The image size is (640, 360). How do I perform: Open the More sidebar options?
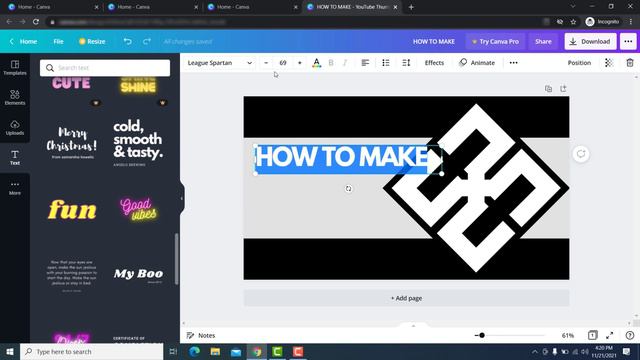pos(15,188)
